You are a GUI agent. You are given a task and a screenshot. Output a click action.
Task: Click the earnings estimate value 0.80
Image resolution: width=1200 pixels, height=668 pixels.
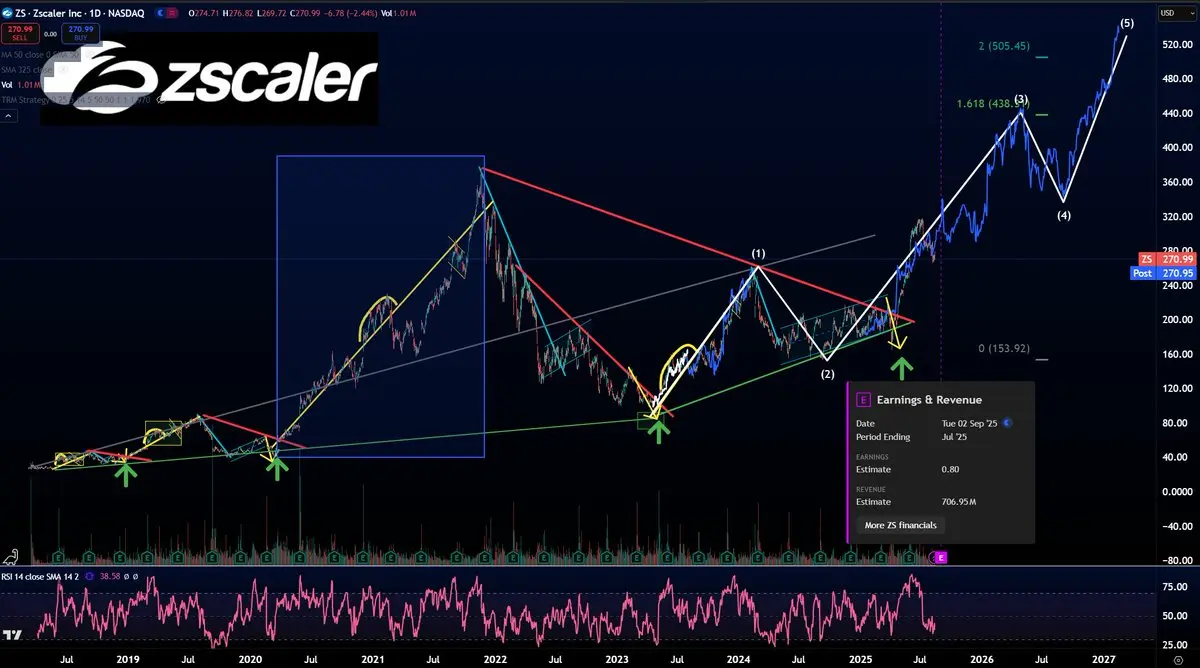(950, 469)
